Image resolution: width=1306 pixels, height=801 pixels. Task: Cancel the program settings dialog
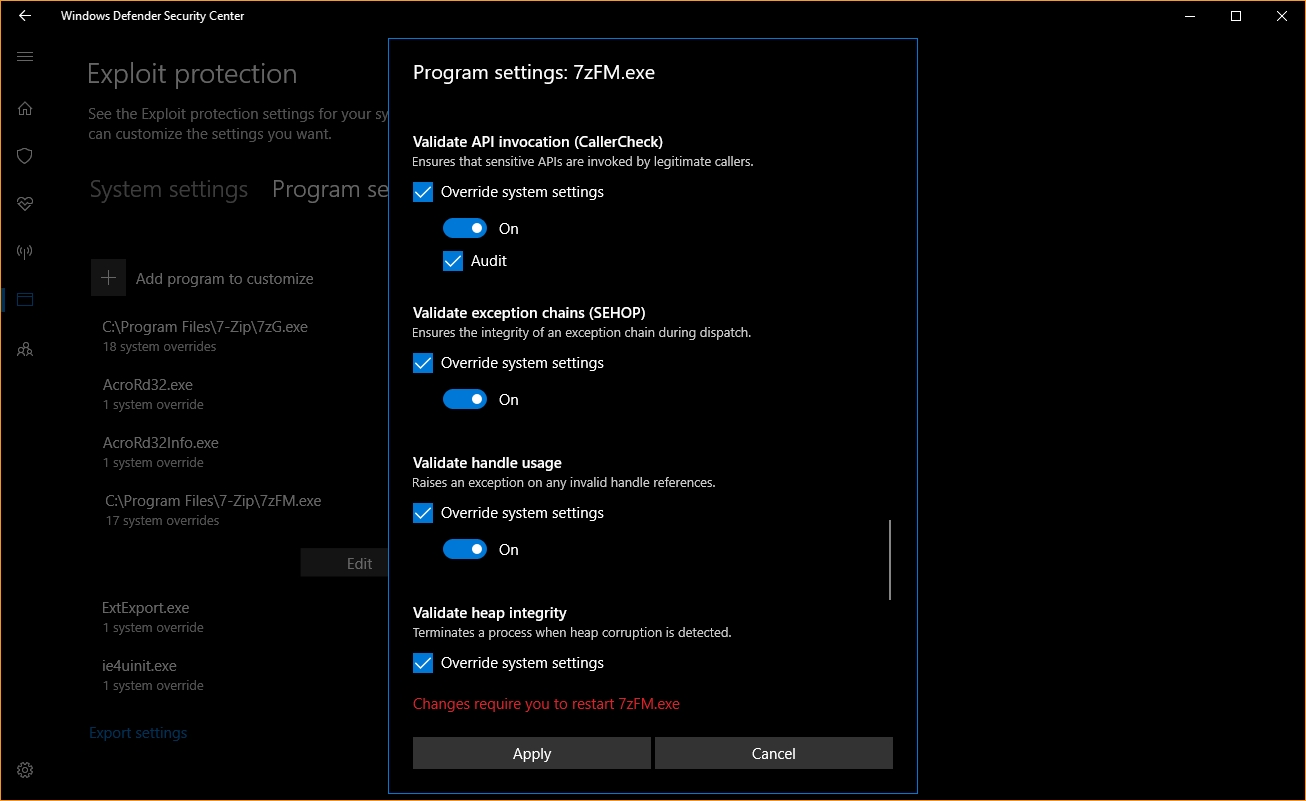point(774,754)
